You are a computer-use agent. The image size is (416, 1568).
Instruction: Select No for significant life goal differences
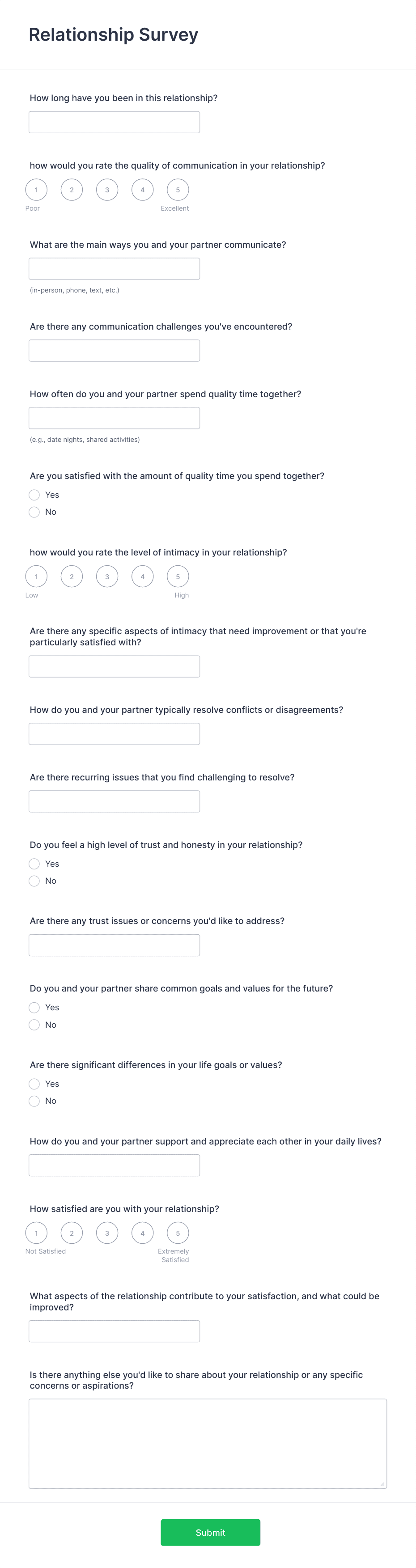tap(35, 1101)
